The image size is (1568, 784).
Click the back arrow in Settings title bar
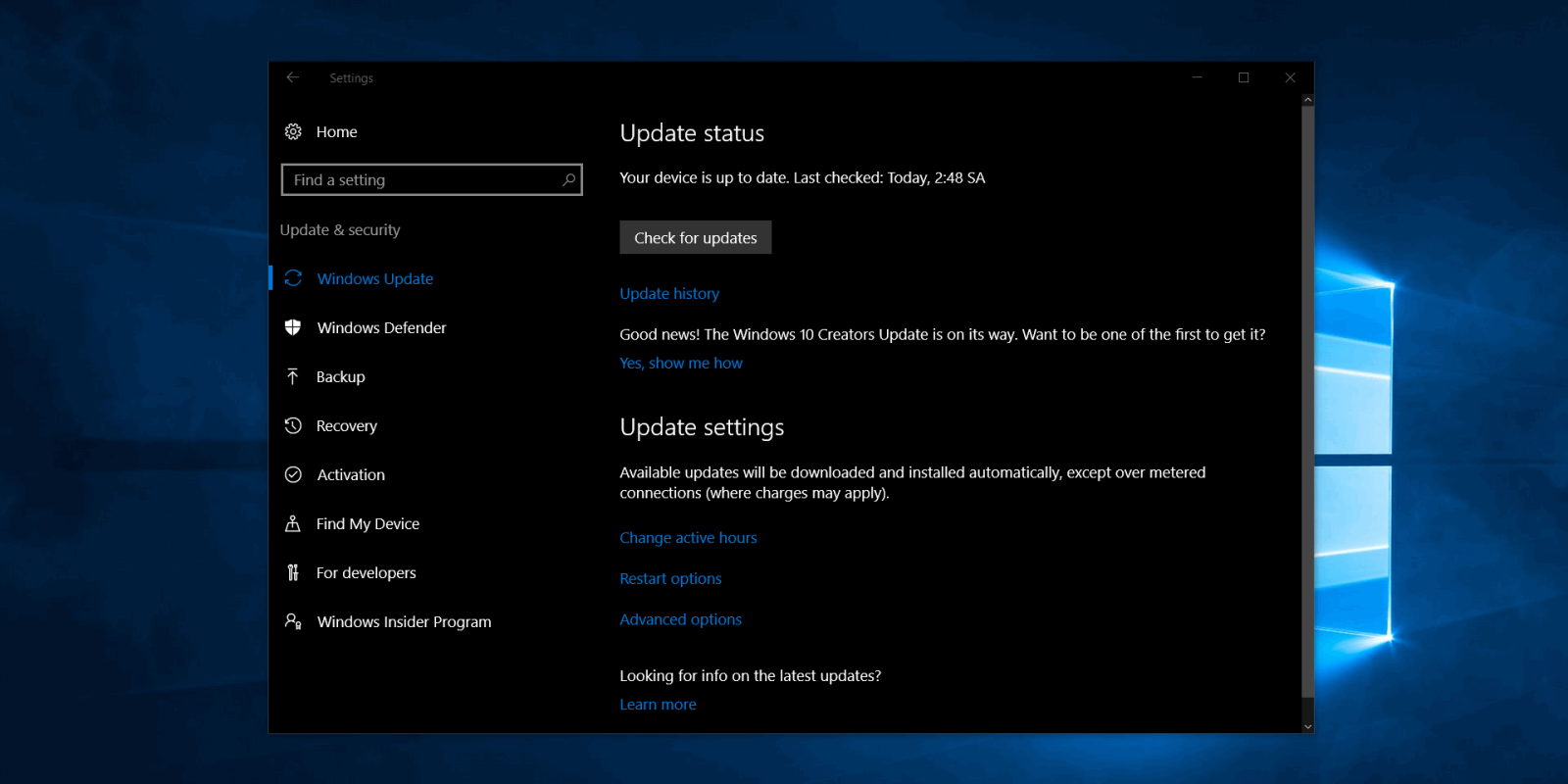tap(292, 77)
